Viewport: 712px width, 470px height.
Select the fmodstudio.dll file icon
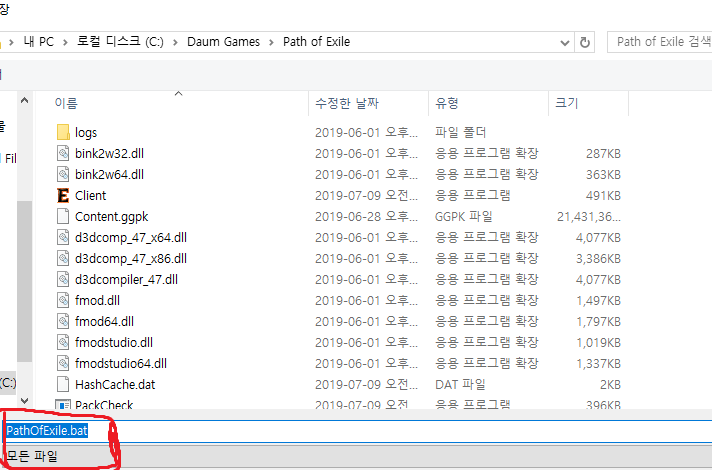tap(63, 342)
